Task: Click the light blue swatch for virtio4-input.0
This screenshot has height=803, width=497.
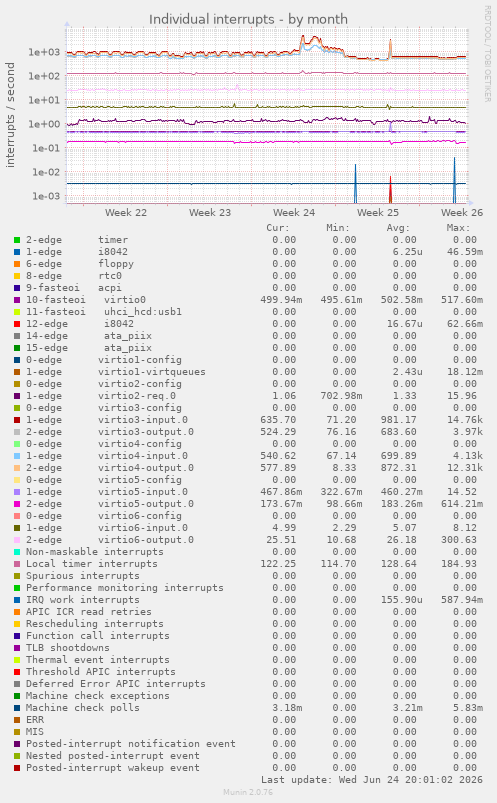Action: (x=17, y=456)
